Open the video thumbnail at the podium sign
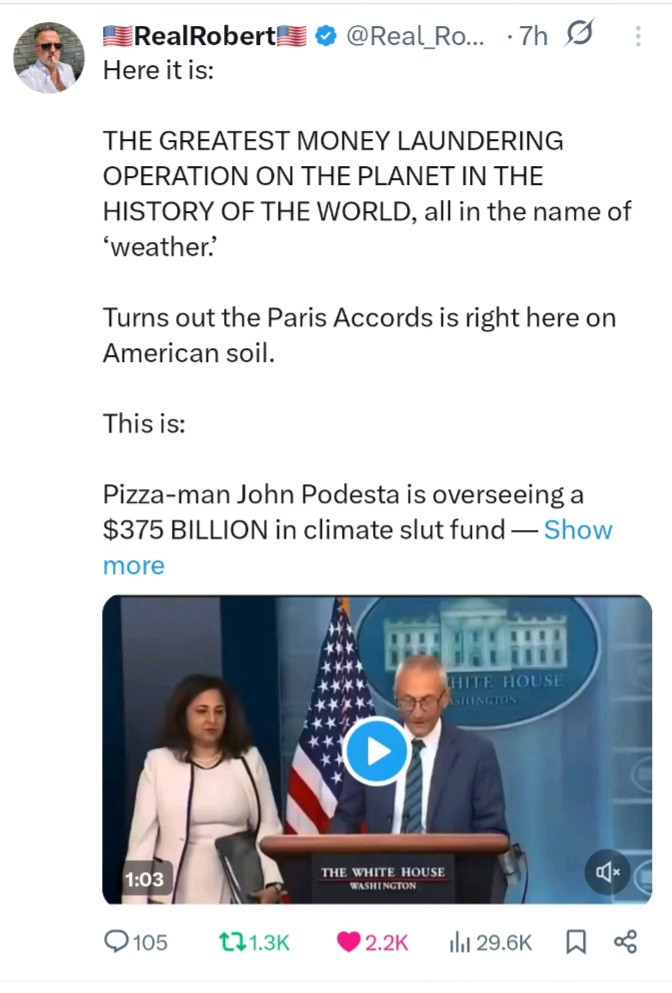This screenshot has width=672, height=993. tap(383, 878)
